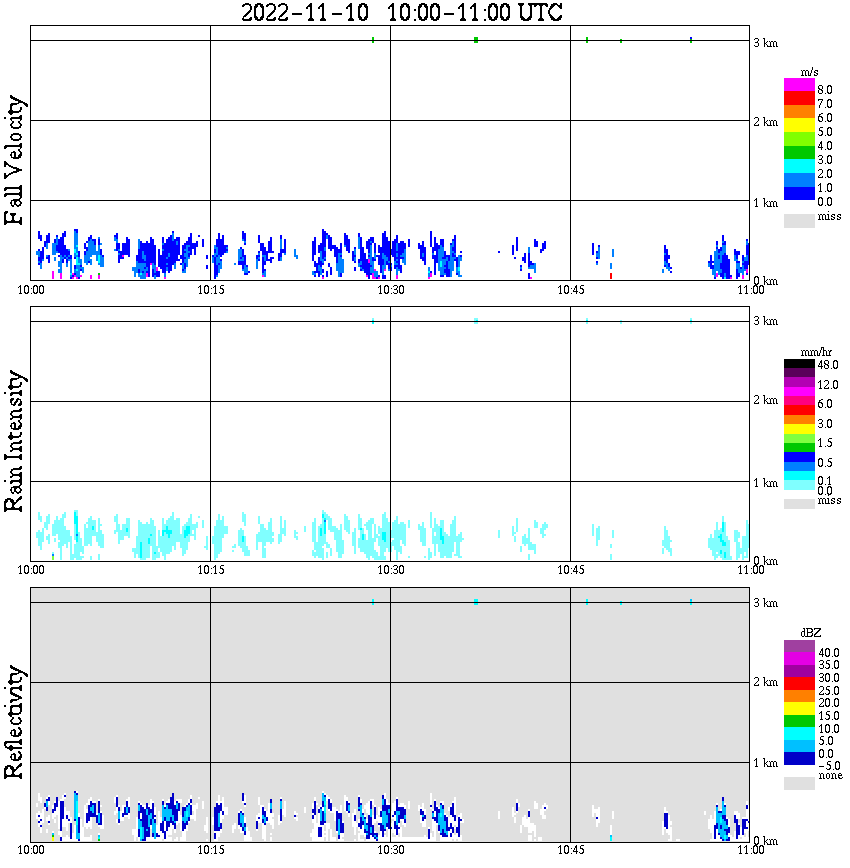Click the large cyan marker at 3 km in Reflectivity
This screenshot has height=868, width=850.
click(476, 602)
